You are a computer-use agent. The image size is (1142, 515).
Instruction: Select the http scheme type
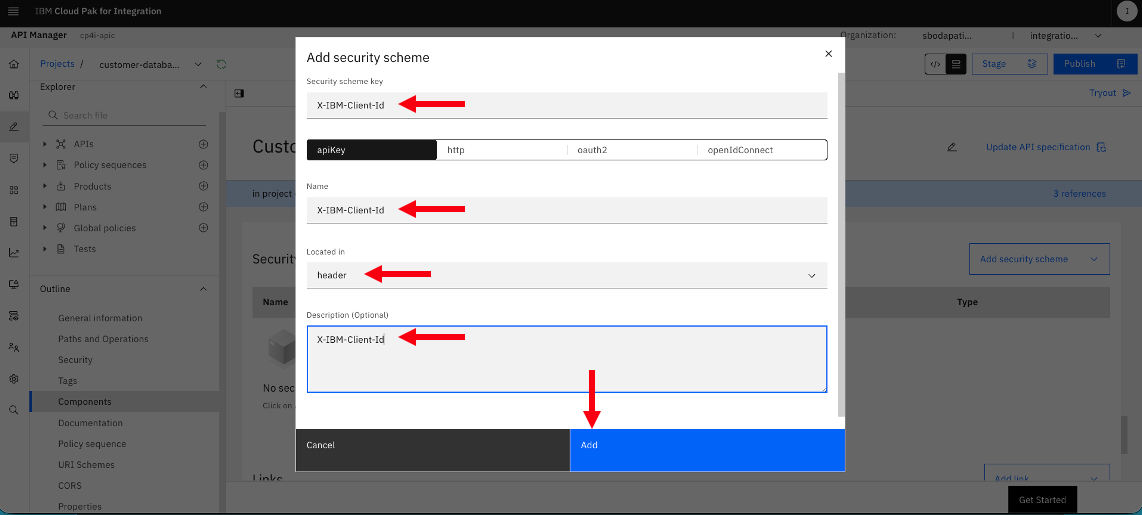coord(501,150)
